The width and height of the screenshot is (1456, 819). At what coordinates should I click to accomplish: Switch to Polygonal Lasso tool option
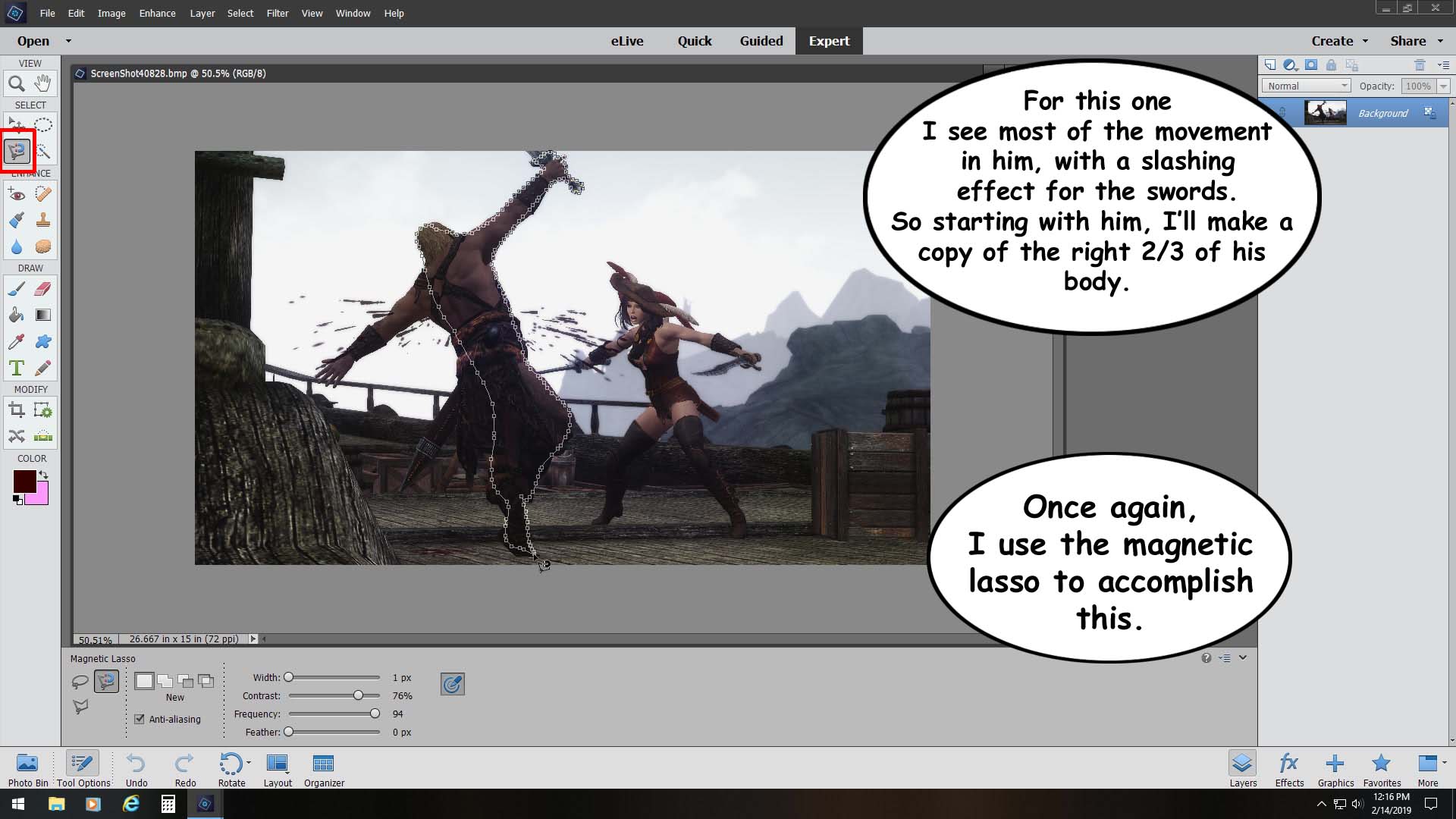(80, 707)
